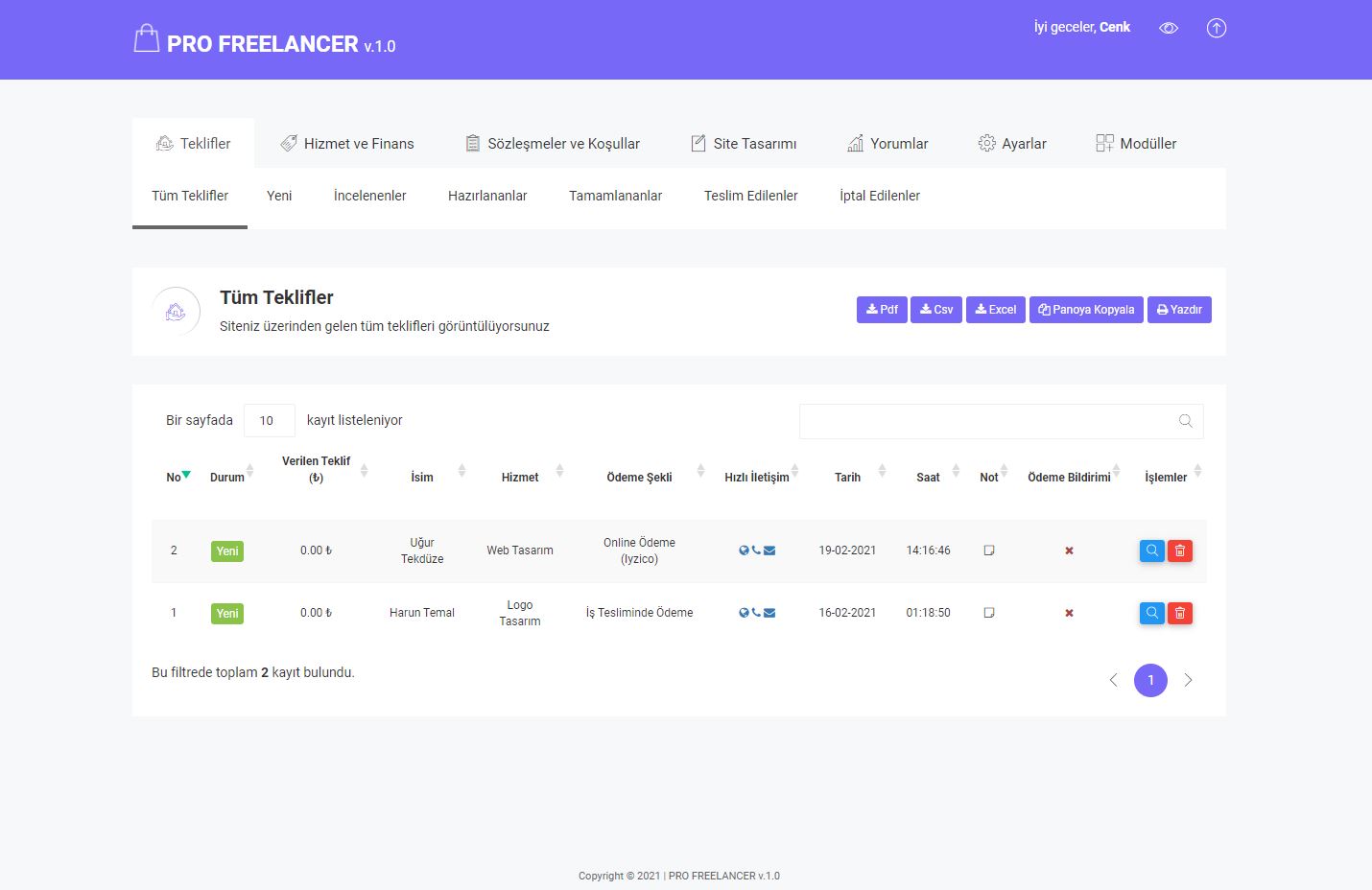The height and width of the screenshot is (890, 1372).
Task: Click the records per page field
Action: pos(269,420)
